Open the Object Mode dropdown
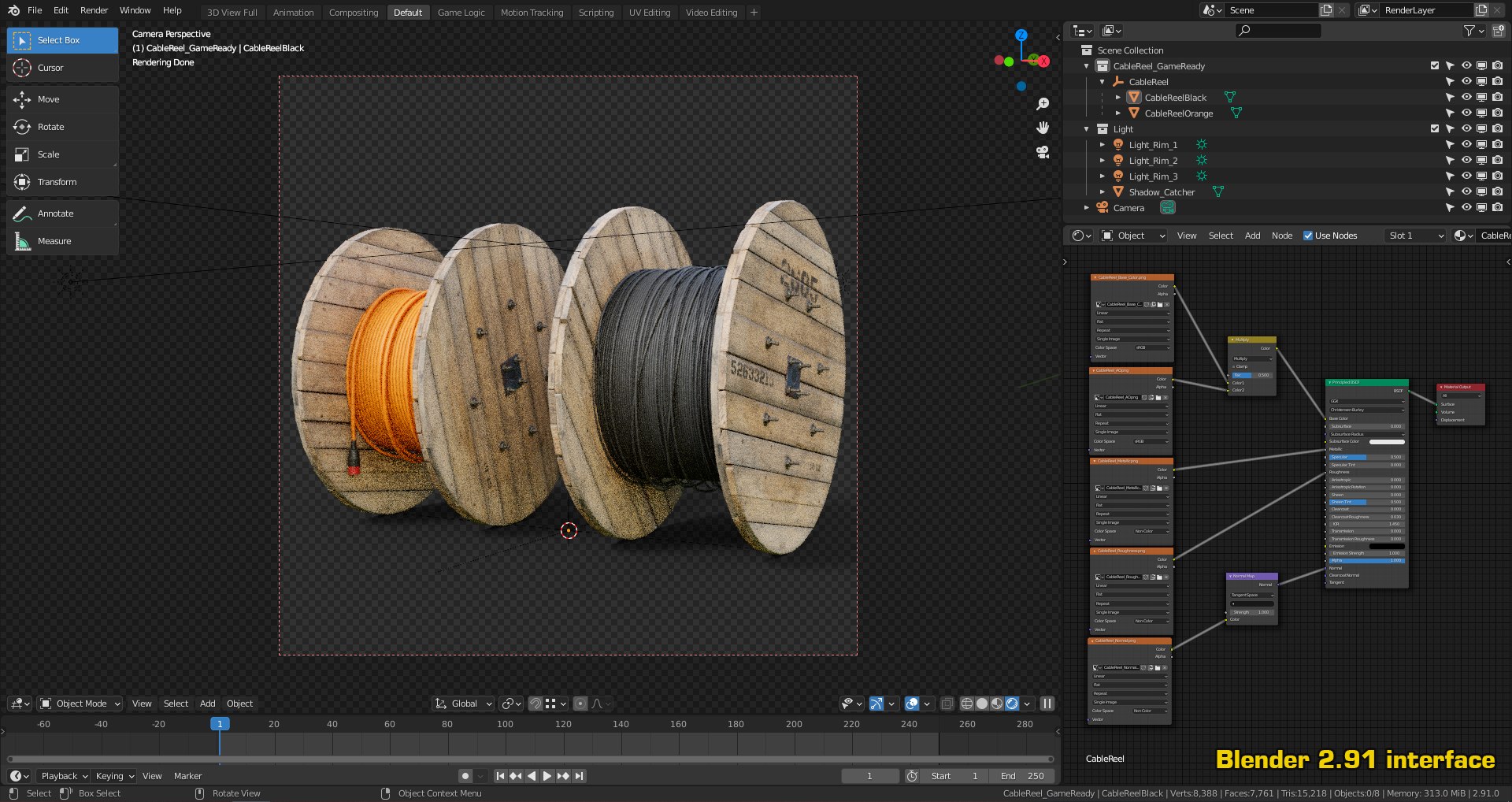 (80, 704)
